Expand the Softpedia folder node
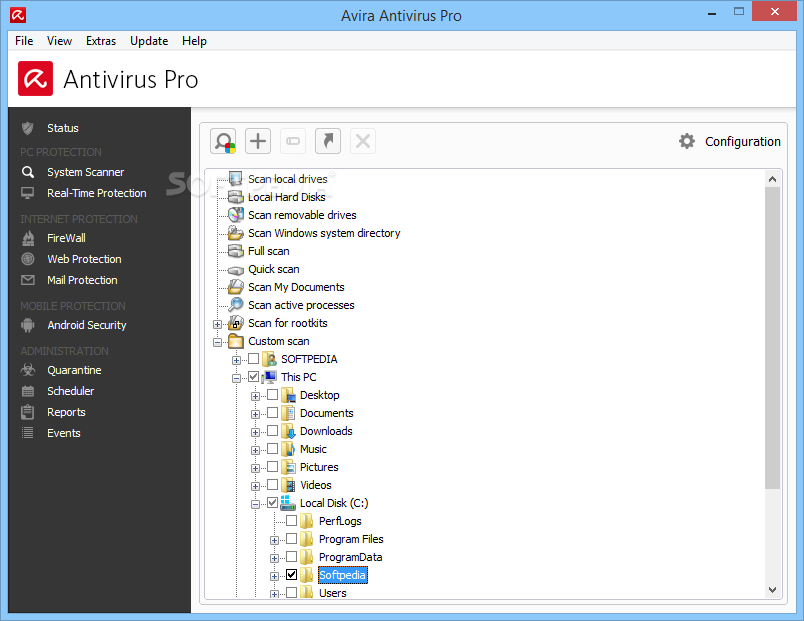 274,576
